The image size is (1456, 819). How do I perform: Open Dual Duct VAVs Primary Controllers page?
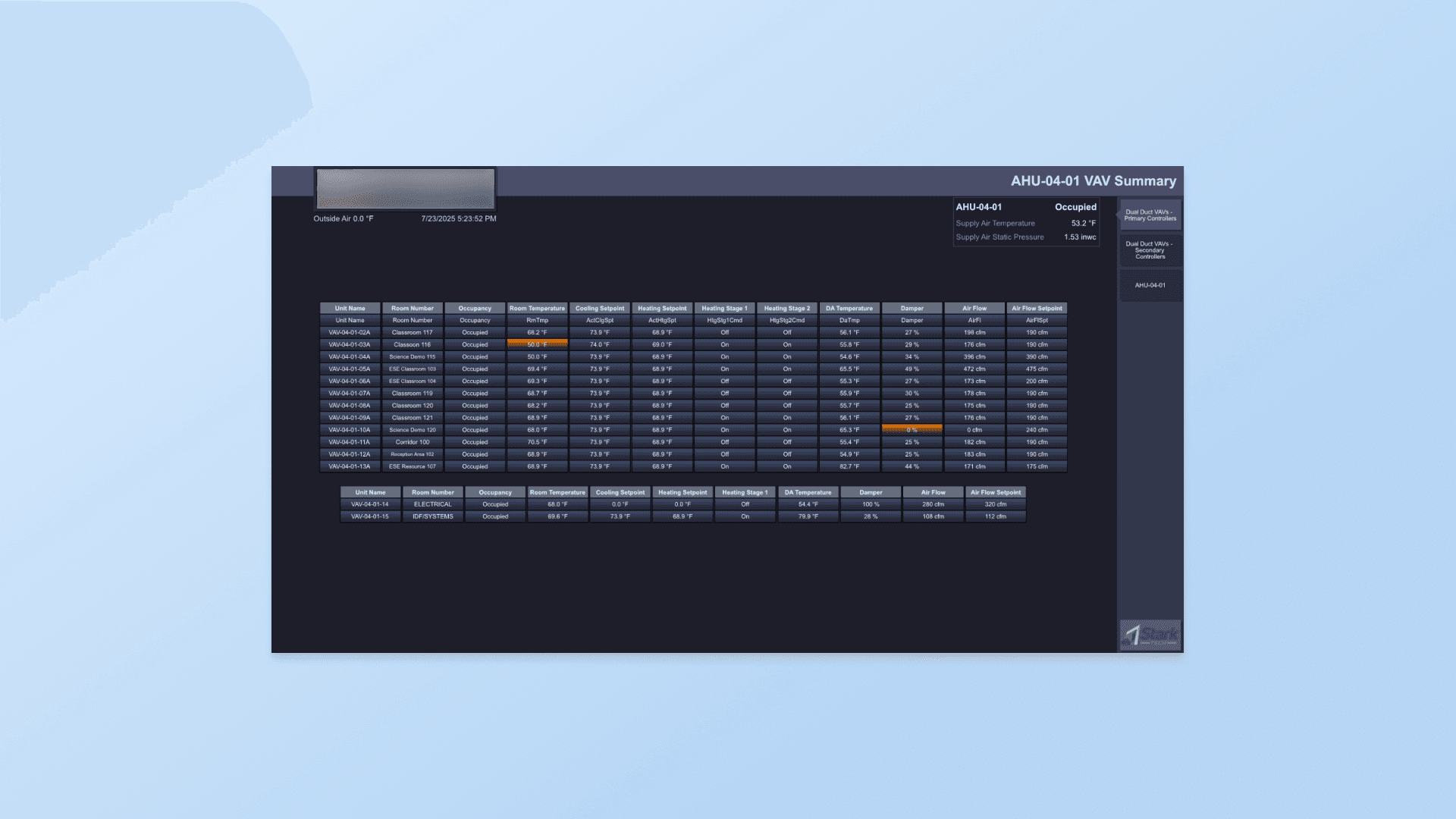point(1150,215)
